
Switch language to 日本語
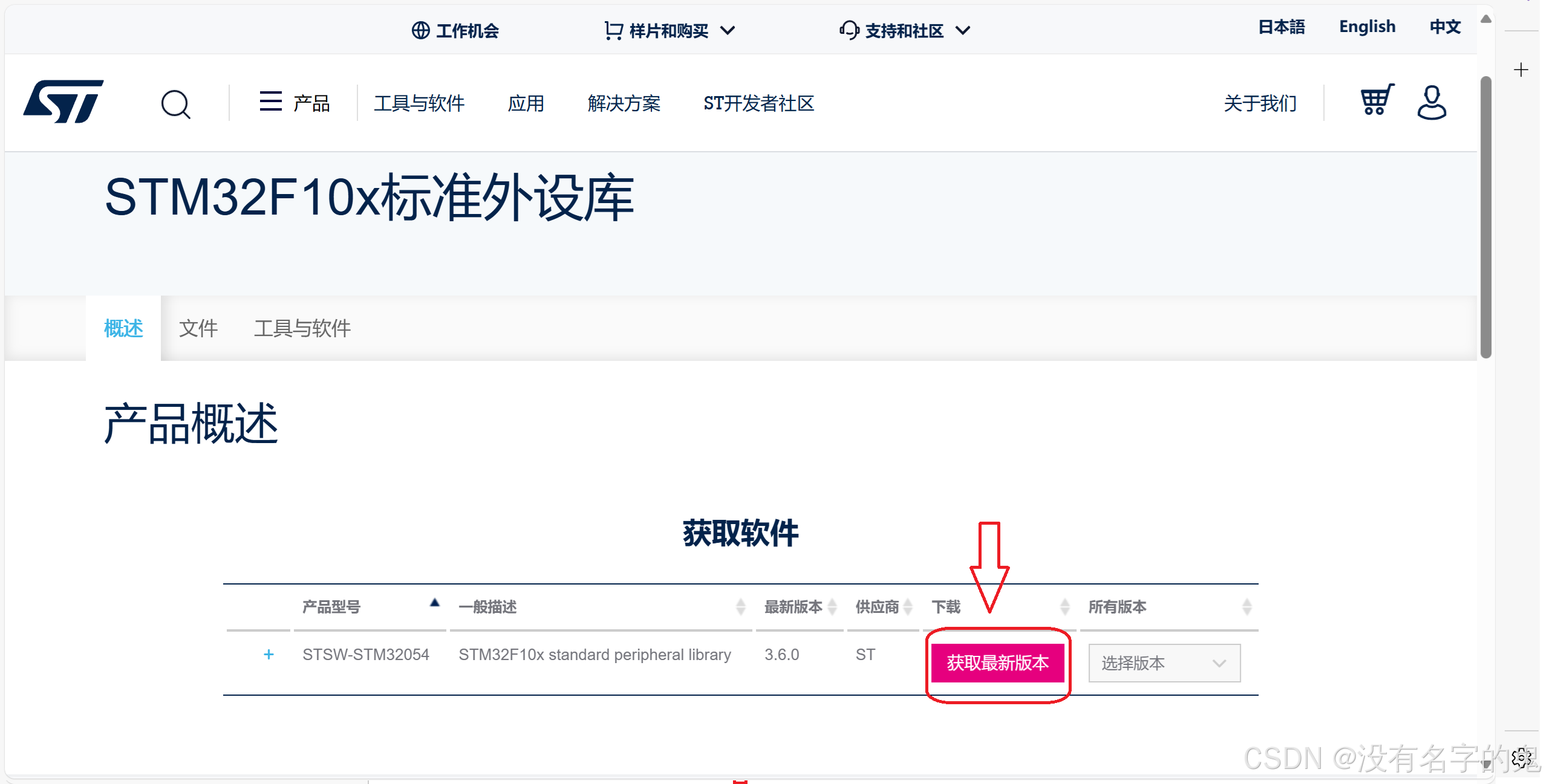click(x=1281, y=27)
